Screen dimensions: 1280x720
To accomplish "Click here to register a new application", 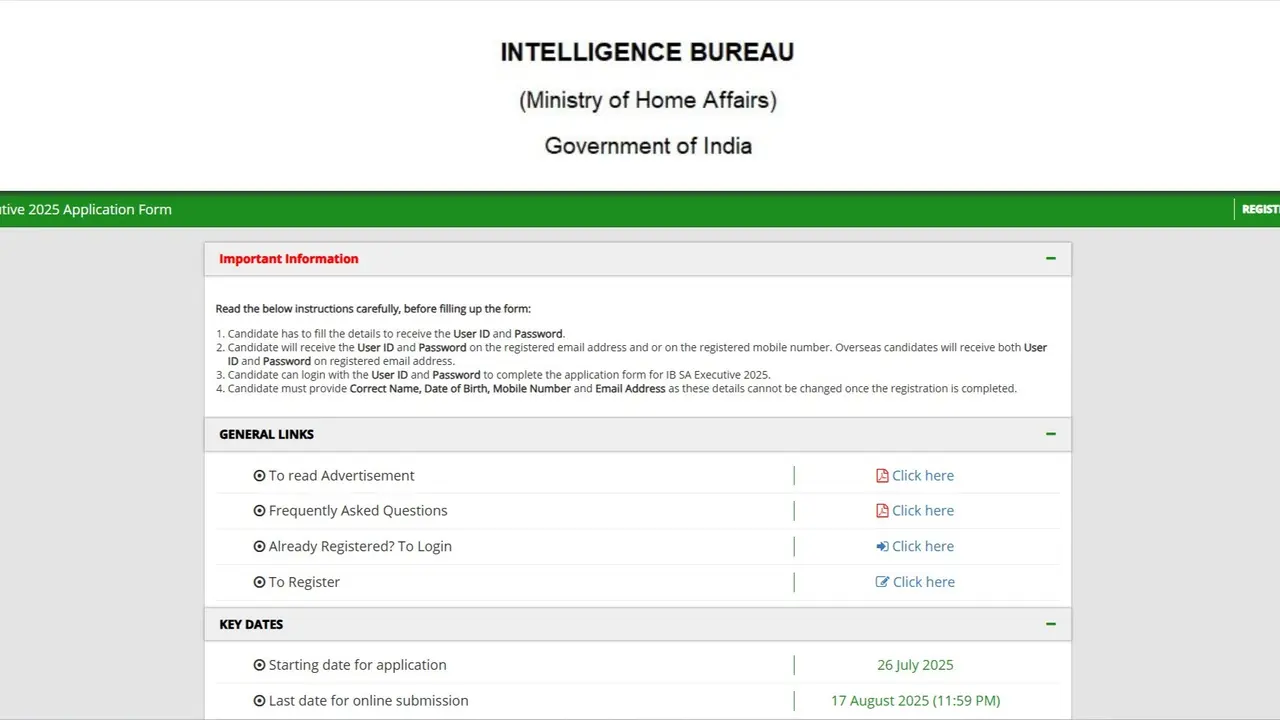I will point(923,581).
